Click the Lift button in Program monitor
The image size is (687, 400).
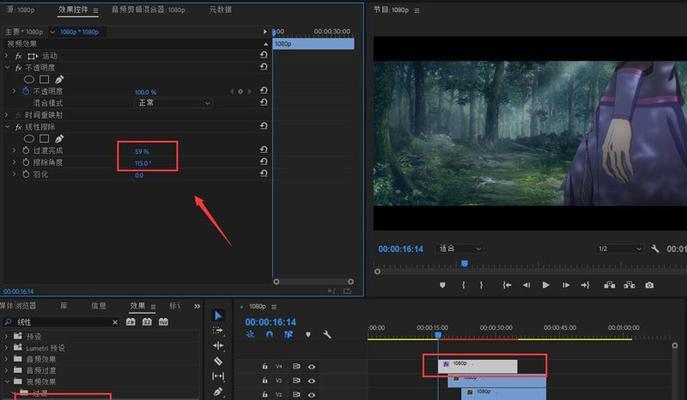609,285
